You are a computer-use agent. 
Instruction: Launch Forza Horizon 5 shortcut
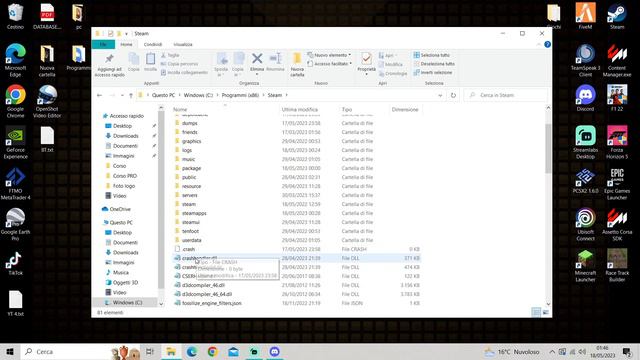point(617,142)
